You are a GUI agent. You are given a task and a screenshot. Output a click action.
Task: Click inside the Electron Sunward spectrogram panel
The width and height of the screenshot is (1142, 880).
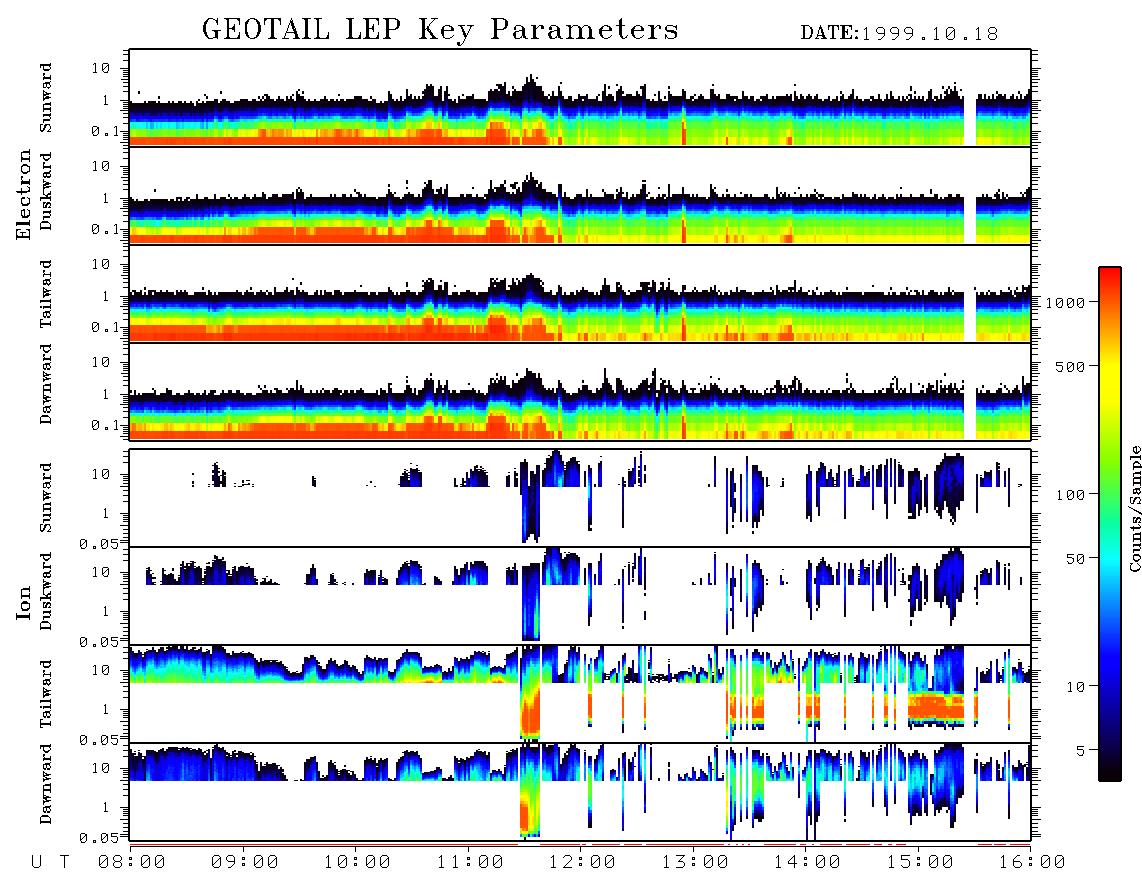pyautogui.click(x=580, y=98)
